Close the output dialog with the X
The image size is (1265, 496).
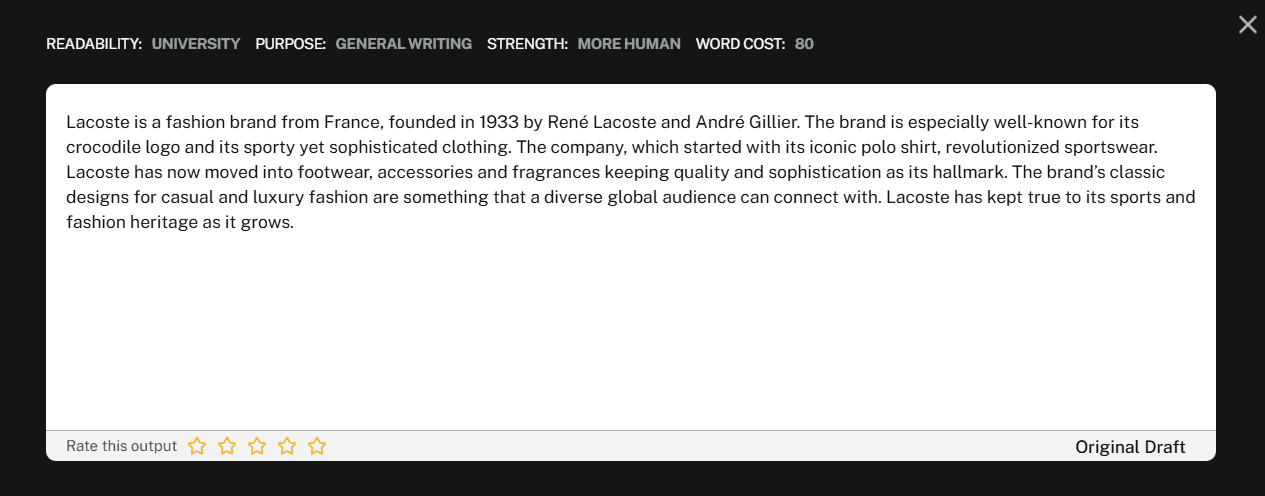[1247, 25]
